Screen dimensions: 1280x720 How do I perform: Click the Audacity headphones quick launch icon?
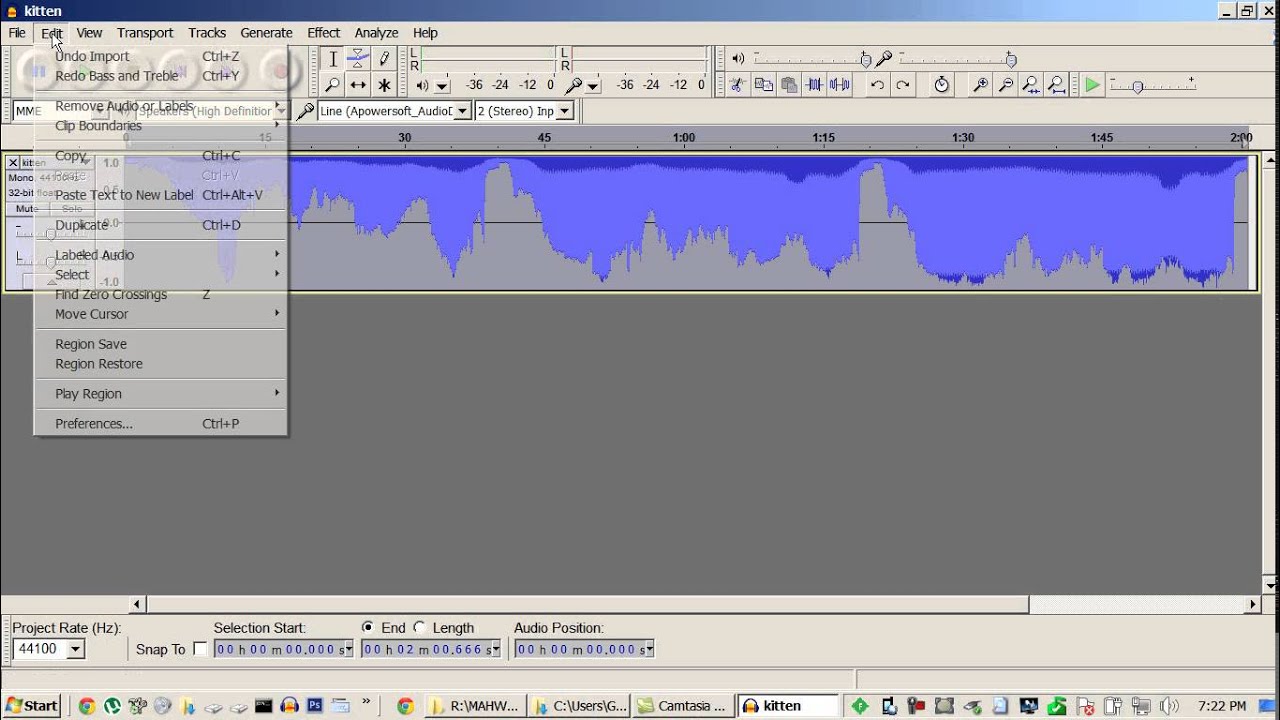pos(290,706)
